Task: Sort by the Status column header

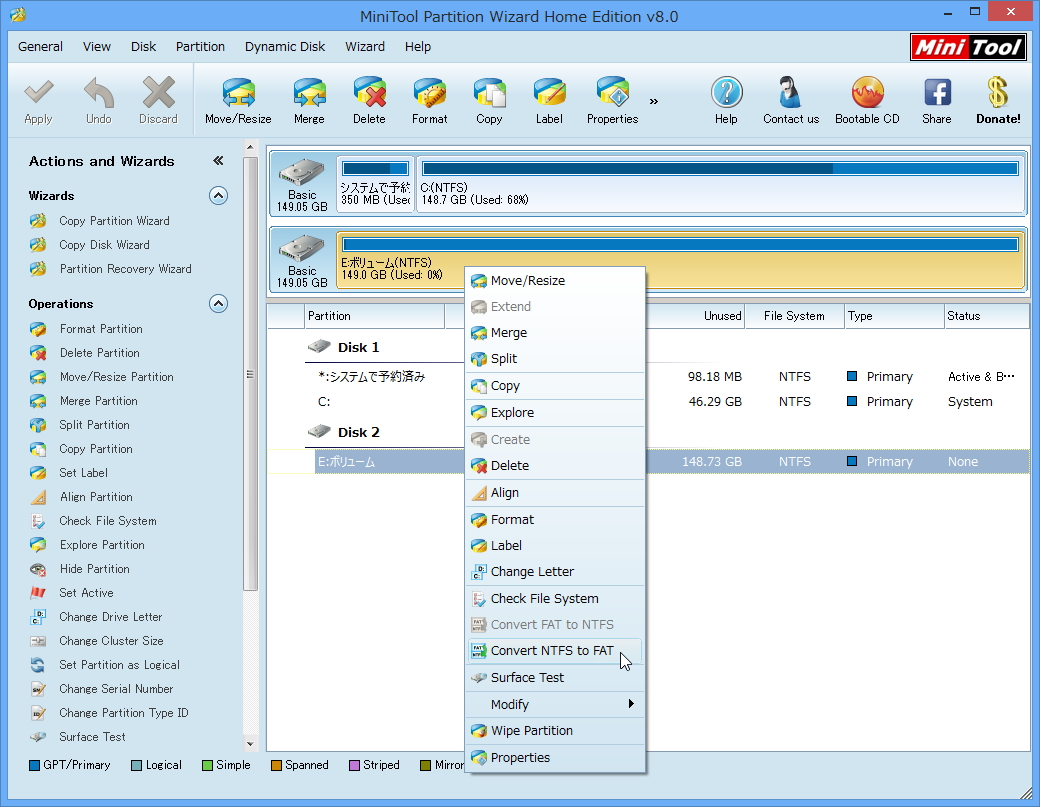Action: [986, 316]
